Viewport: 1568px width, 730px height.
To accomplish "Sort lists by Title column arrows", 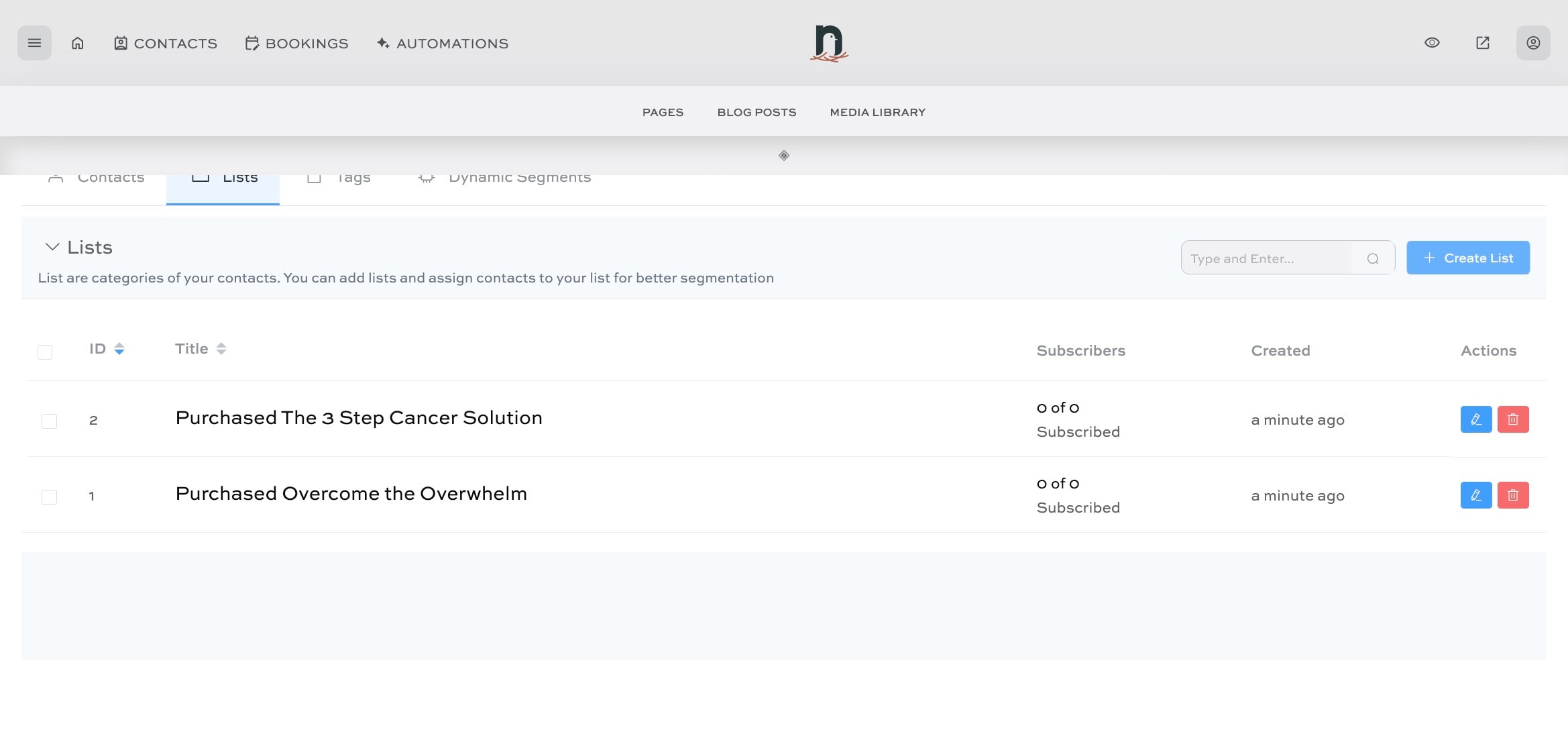I will 221,349.
